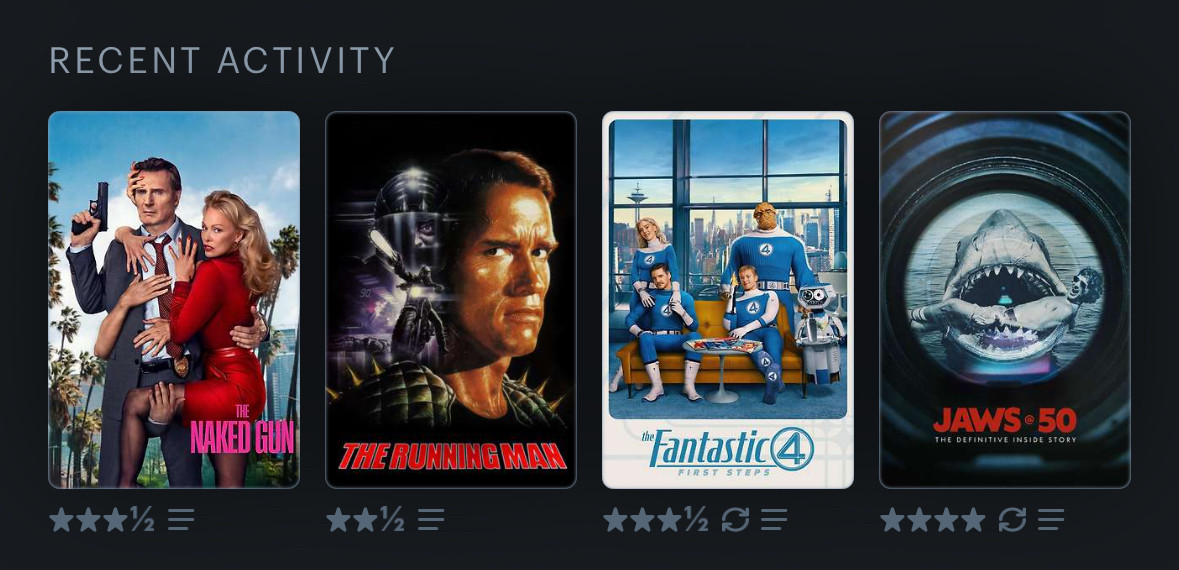Viewport: 1179px width, 570px height.
Task: Open The Running Man poster
Action: 450,299
